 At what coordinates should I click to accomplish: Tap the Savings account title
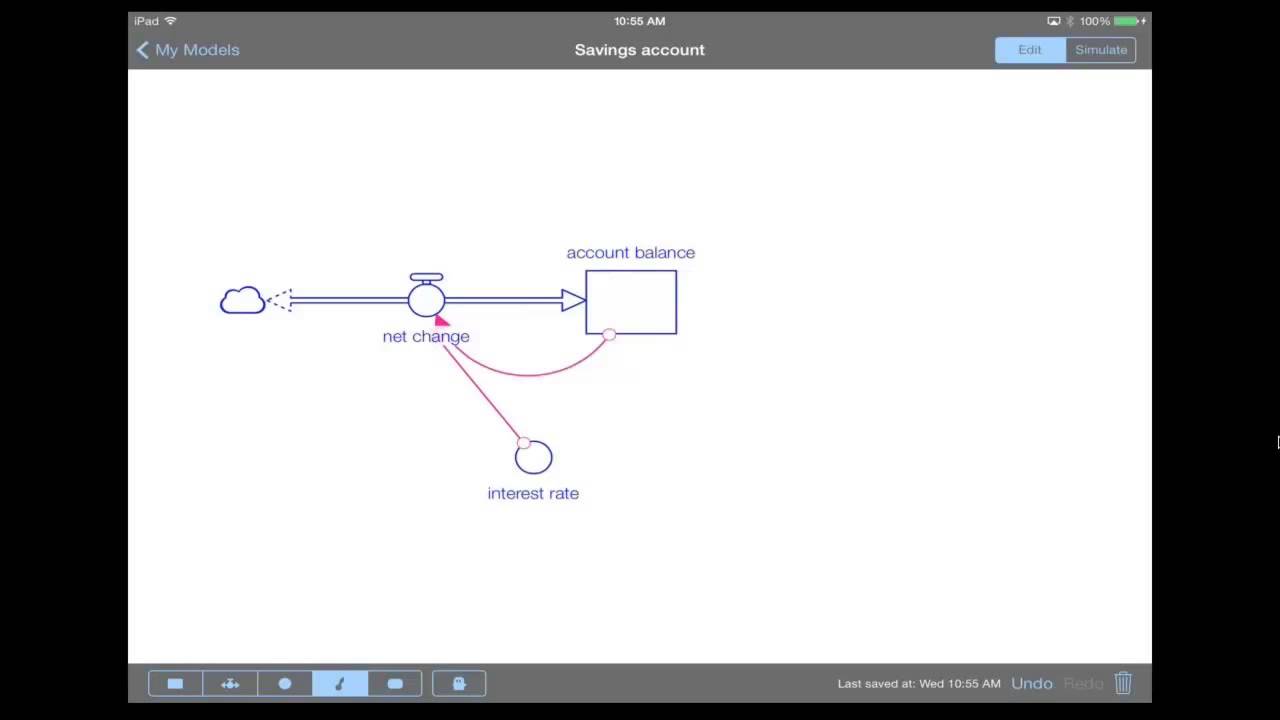point(640,50)
